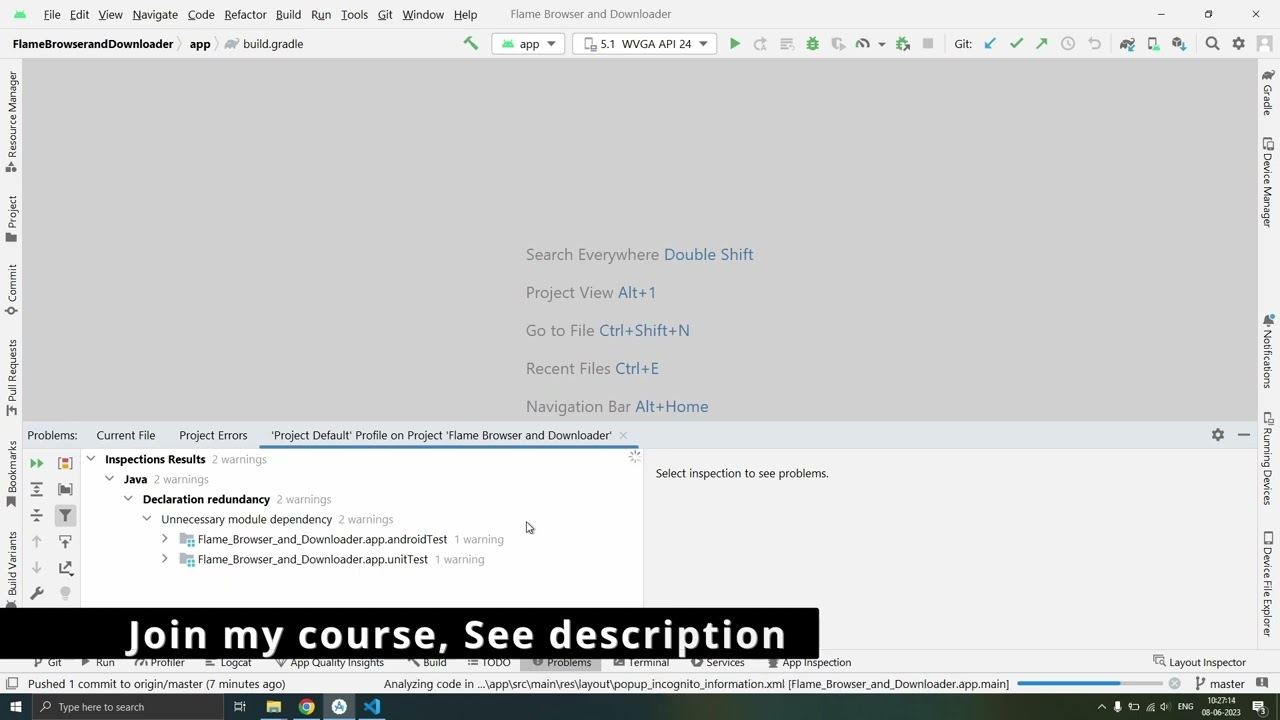Commit changes with the Git checkmark
1280x720 pixels.
tap(1016, 44)
